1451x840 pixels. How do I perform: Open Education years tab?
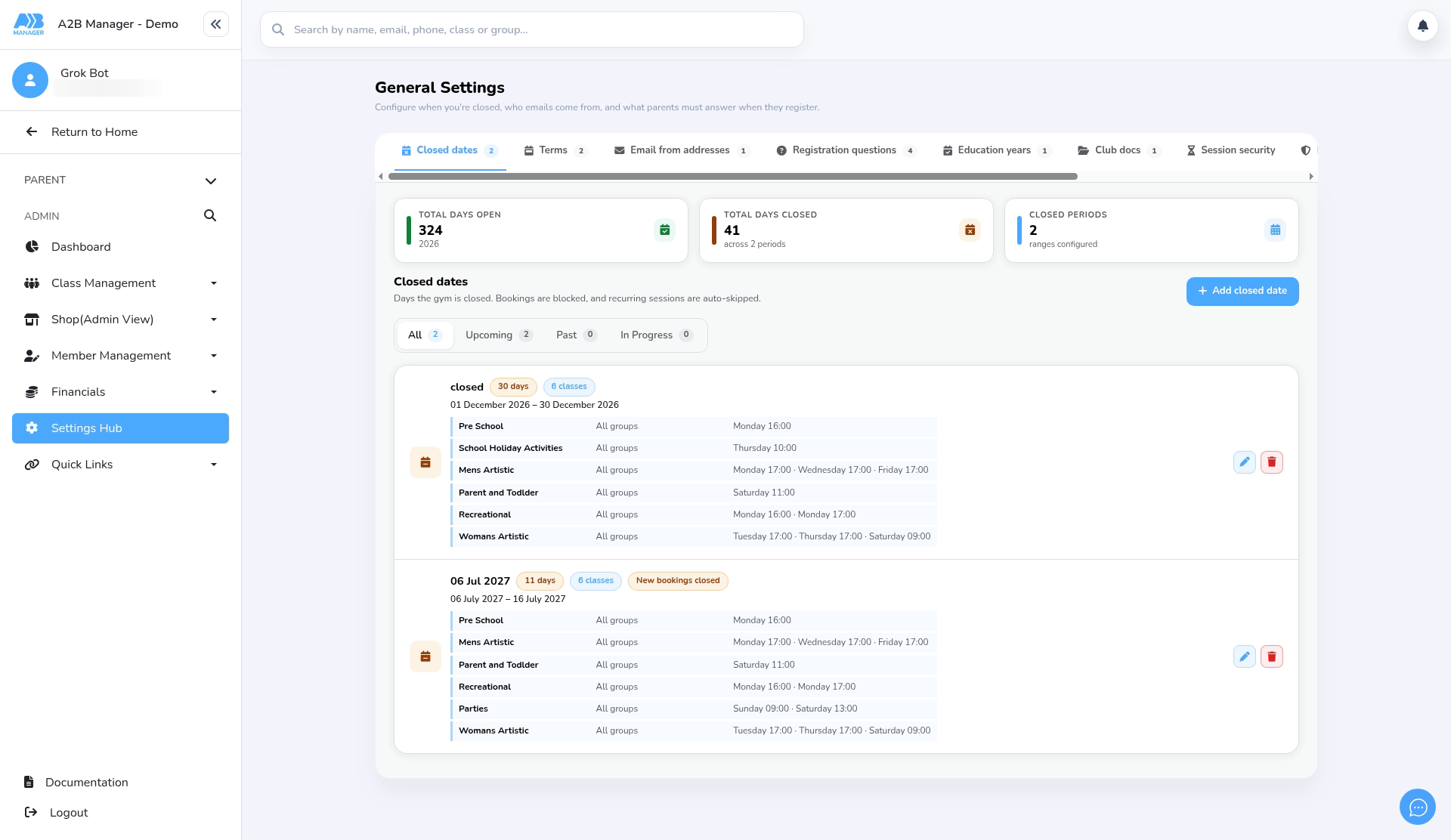[x=996, y=150]
